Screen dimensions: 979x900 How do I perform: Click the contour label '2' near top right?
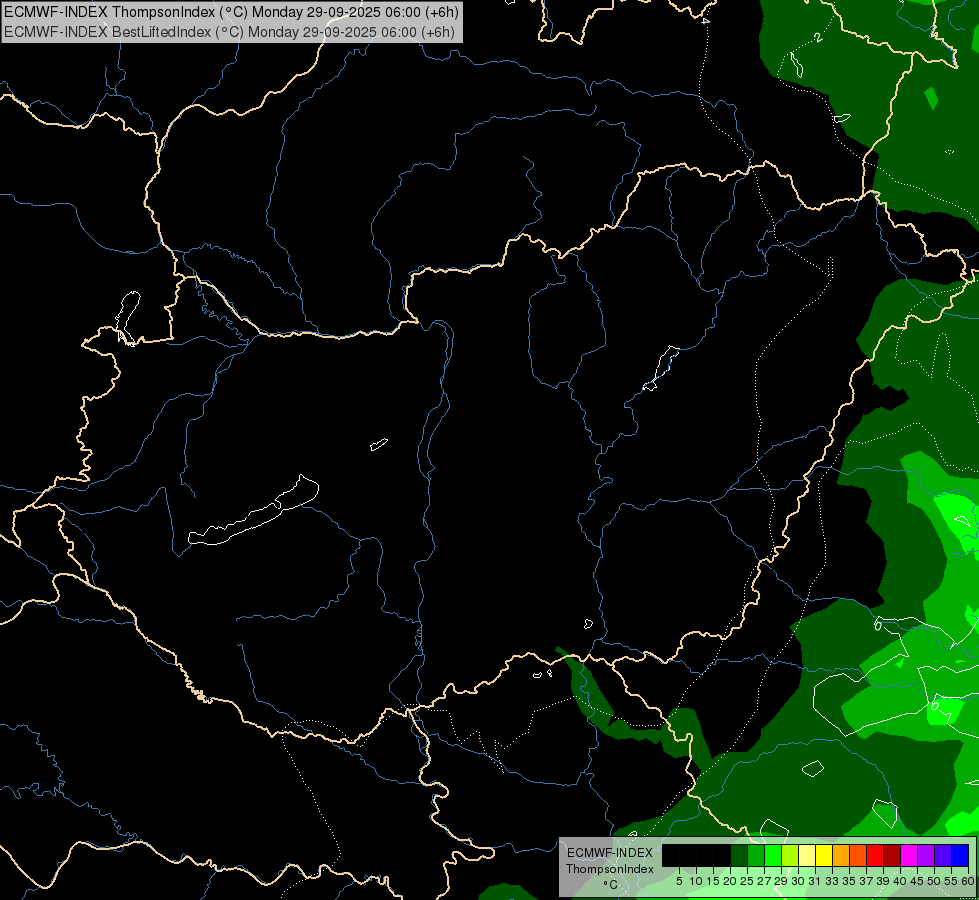819,37
